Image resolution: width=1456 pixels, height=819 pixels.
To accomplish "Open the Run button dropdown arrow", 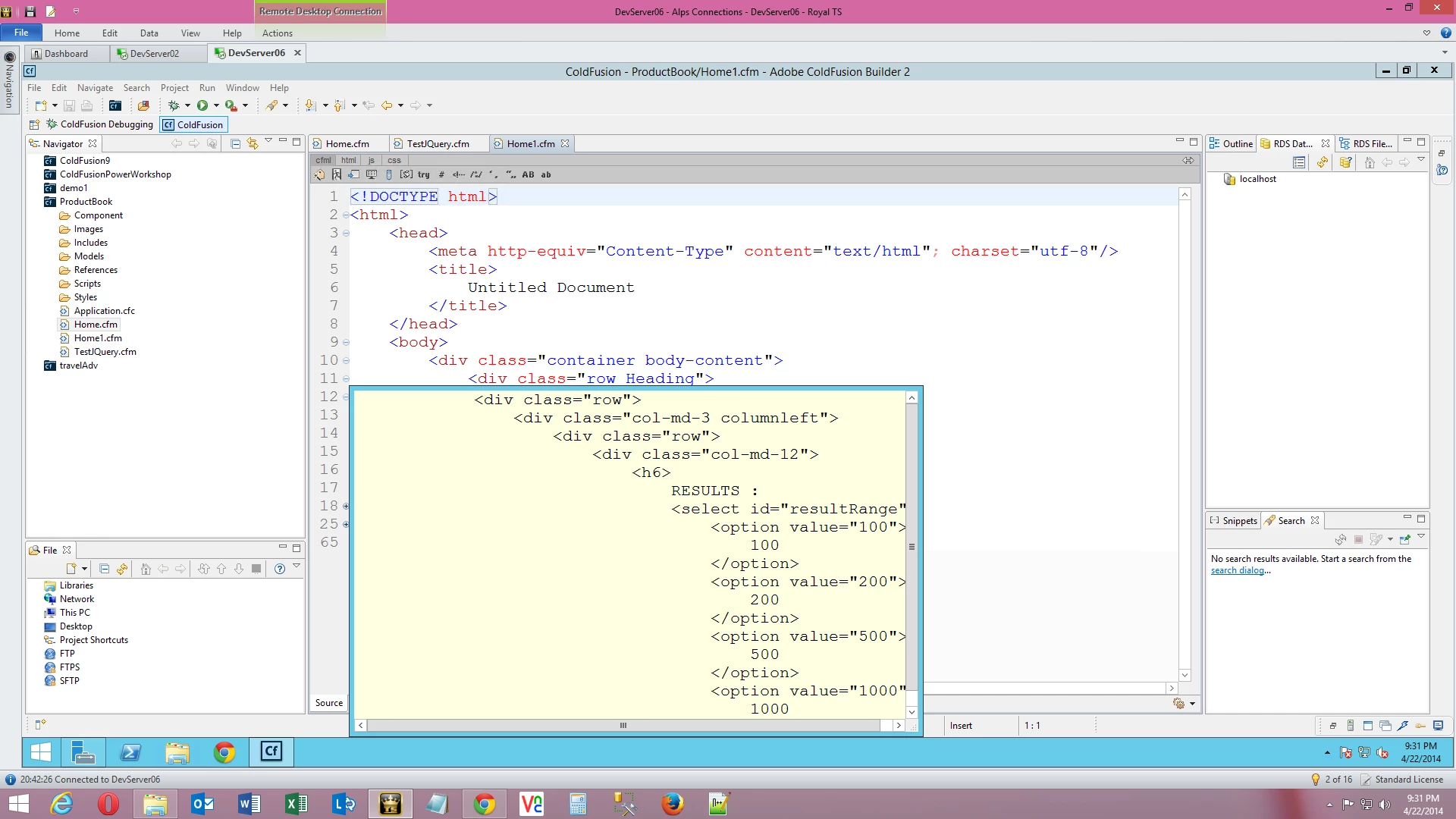I will pyautogui.click(x=216, y=105).
